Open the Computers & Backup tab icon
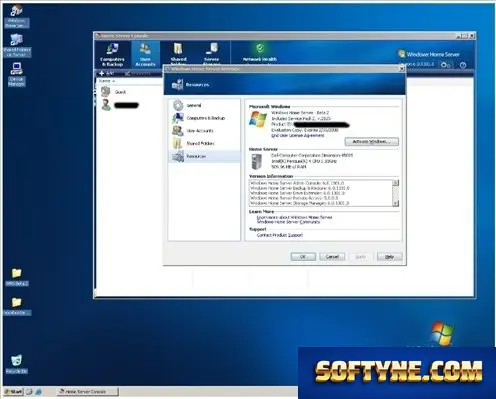The image size is (496, 399). pos(112,49)
